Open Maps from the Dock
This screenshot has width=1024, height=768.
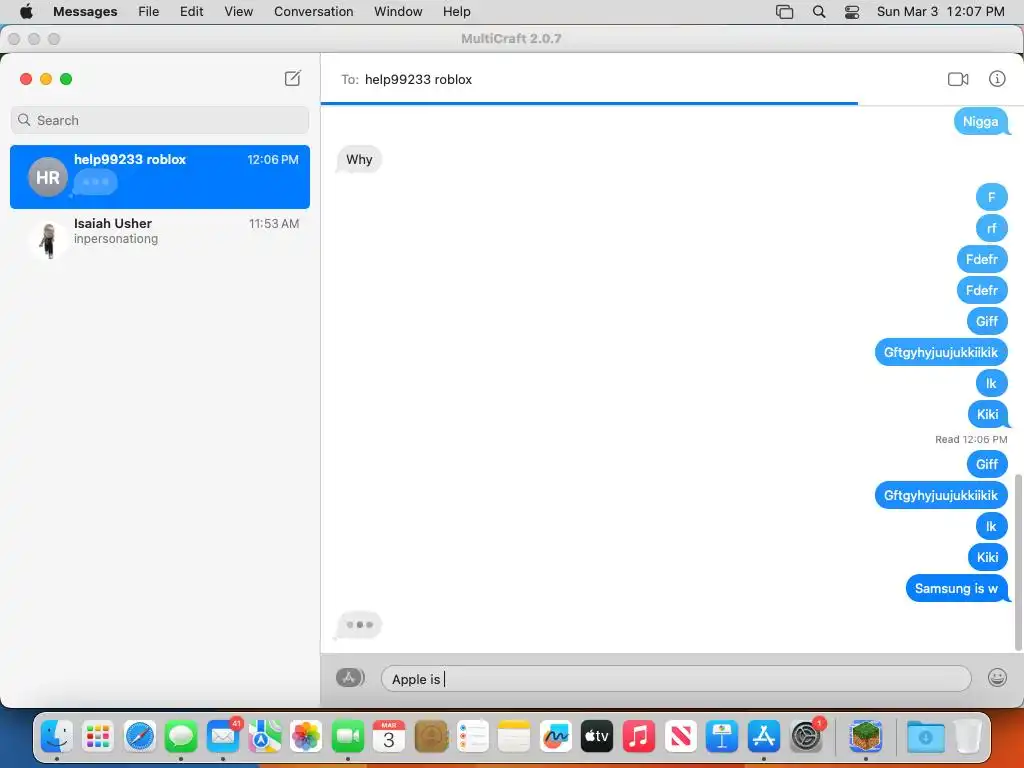coord(264,737)
